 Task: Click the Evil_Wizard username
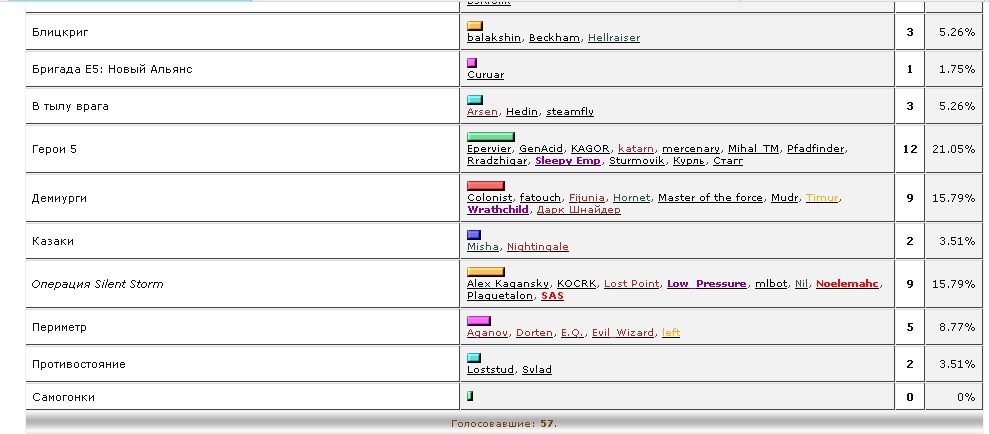click(623, 333)
